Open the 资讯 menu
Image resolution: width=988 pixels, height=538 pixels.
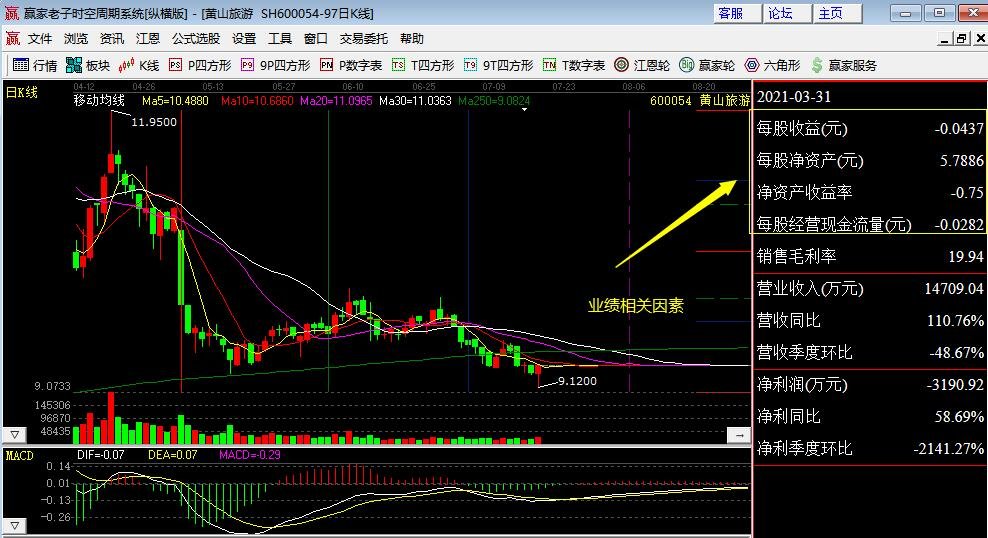coord(112,38)
